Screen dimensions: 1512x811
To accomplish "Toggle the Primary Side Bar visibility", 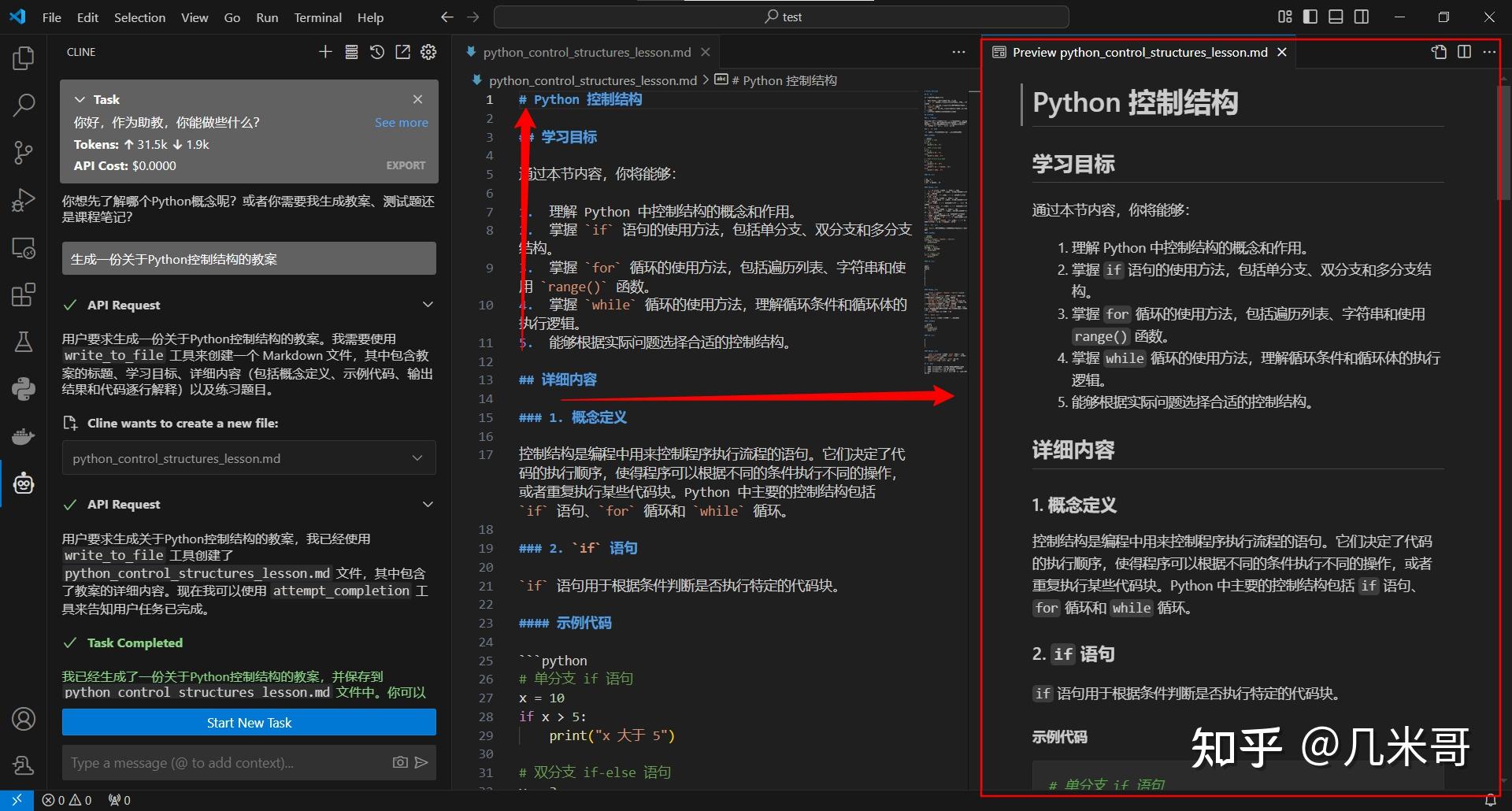I will pyautogui.click(x=1310, y=16).
